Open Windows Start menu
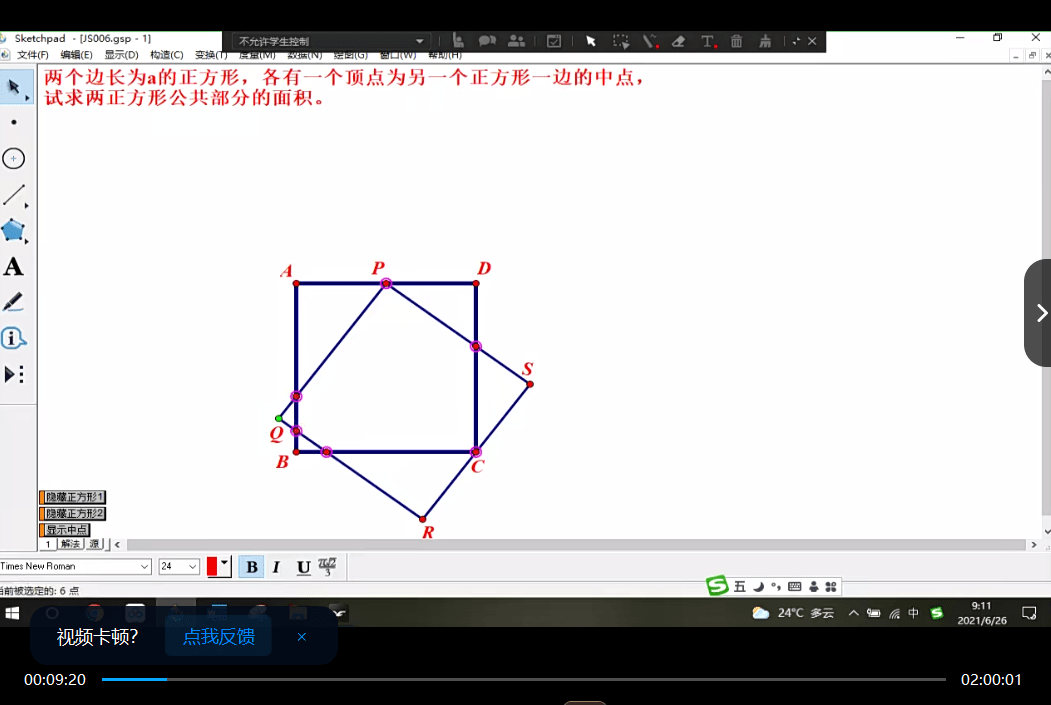This screenshot has height=705, width=1051. (12, 613)
